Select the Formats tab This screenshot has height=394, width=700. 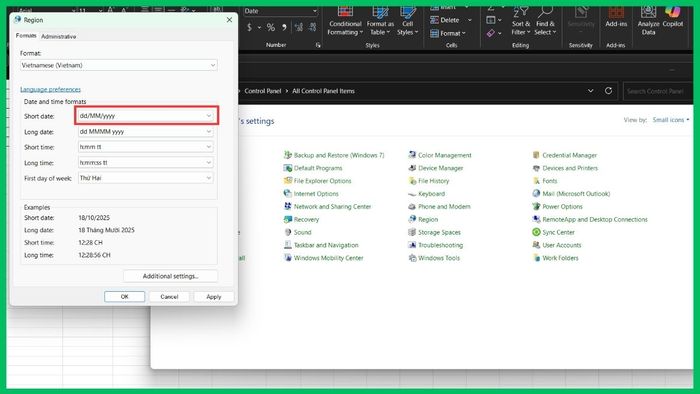[26, 36]
